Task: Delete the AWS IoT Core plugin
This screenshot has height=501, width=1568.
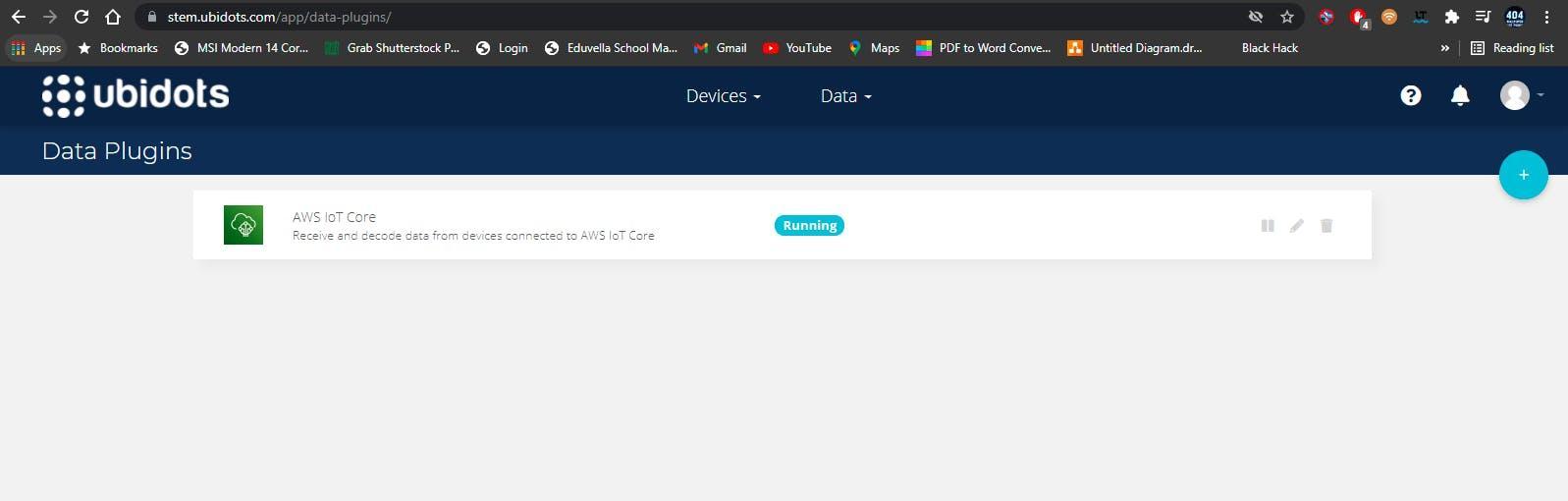Action: tap(1326, 226)
